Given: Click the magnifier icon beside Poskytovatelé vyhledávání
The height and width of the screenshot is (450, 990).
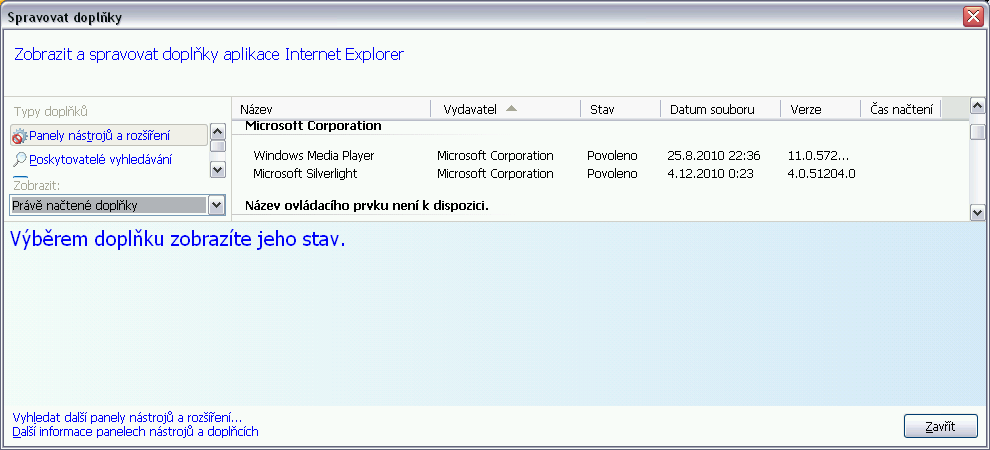Looking at the screenshot, I should (x=20, y=159).
